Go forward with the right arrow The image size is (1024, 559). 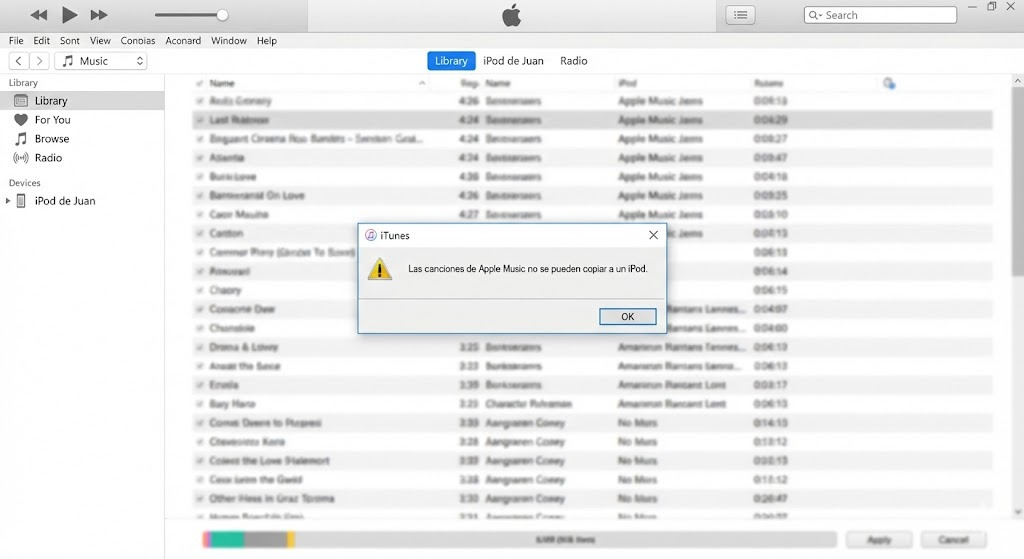(39, 61)
